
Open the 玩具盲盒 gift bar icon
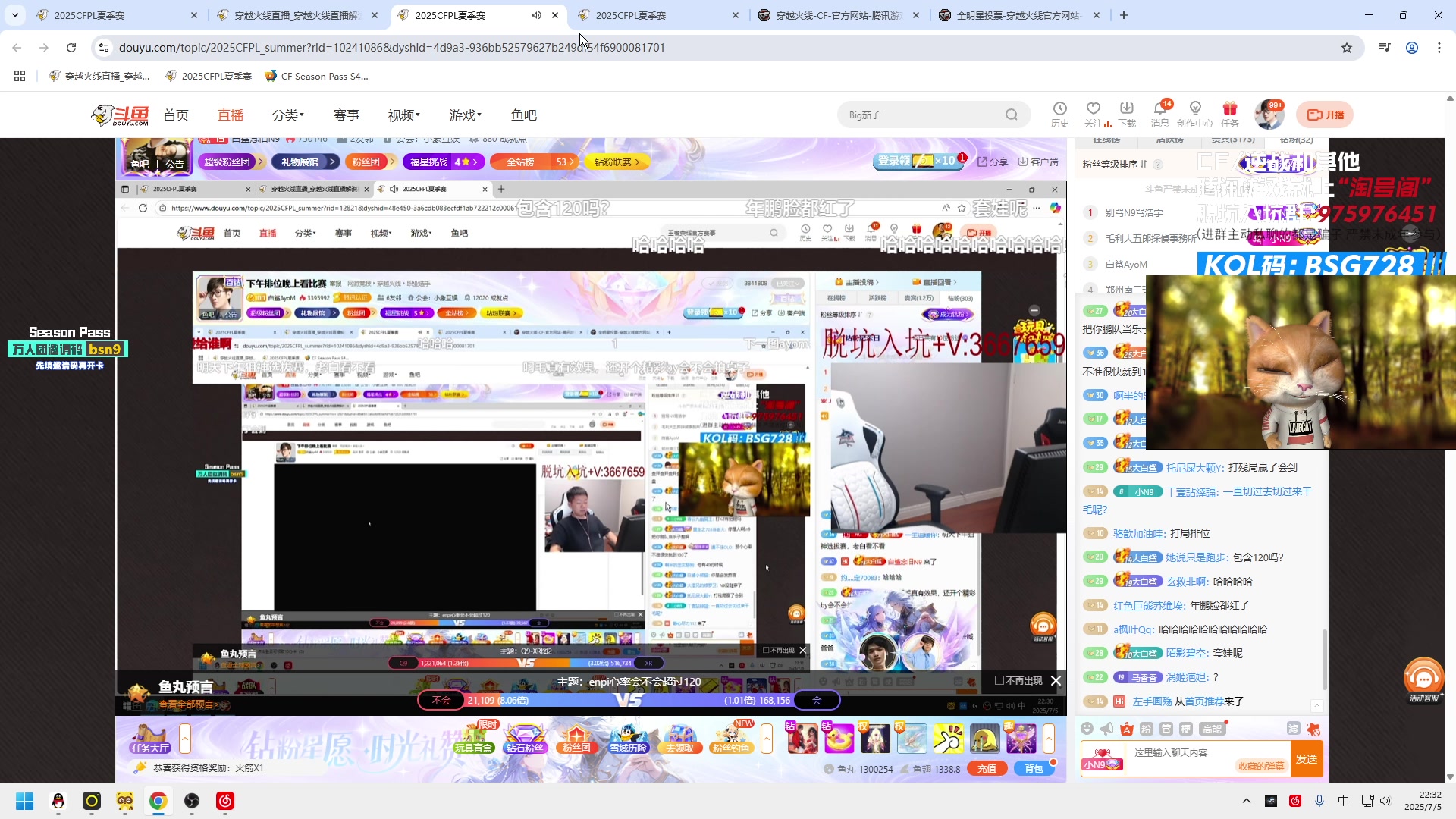coord(474,738)
